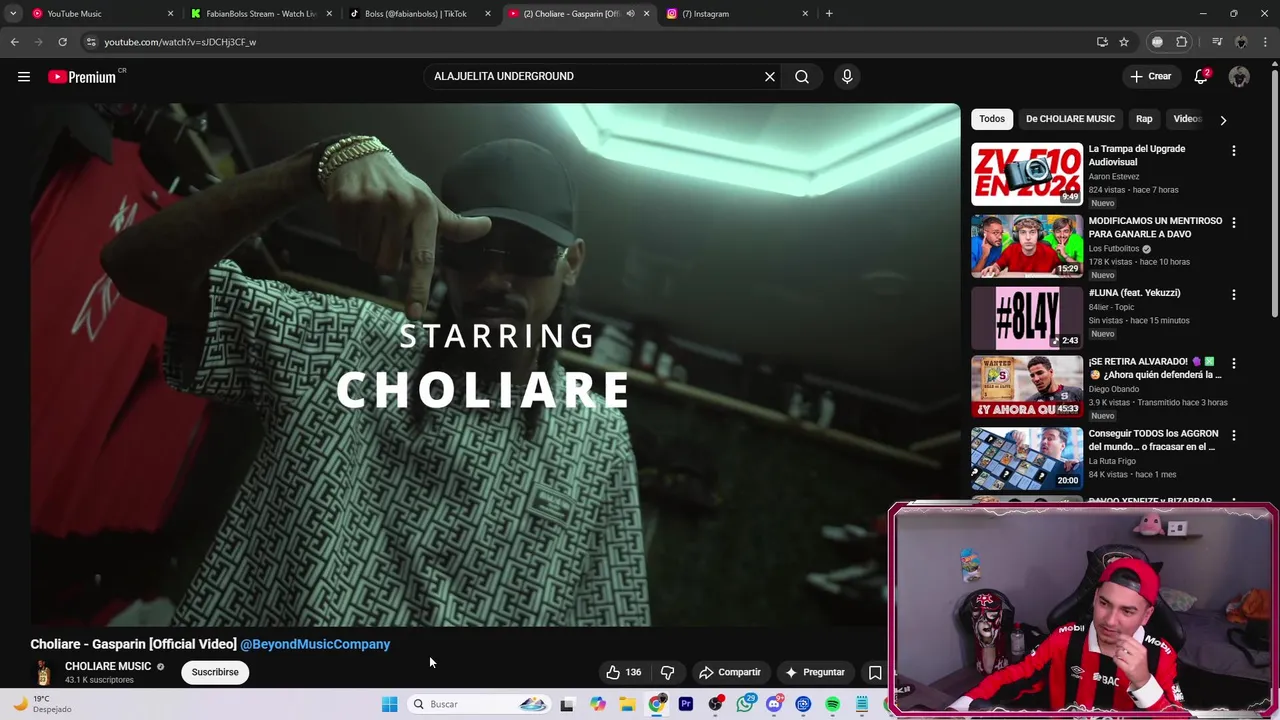Image resolution: width=1280 pixels, height=720 pixels.
Task: Switch to Instagram tab
Action: 736,14
